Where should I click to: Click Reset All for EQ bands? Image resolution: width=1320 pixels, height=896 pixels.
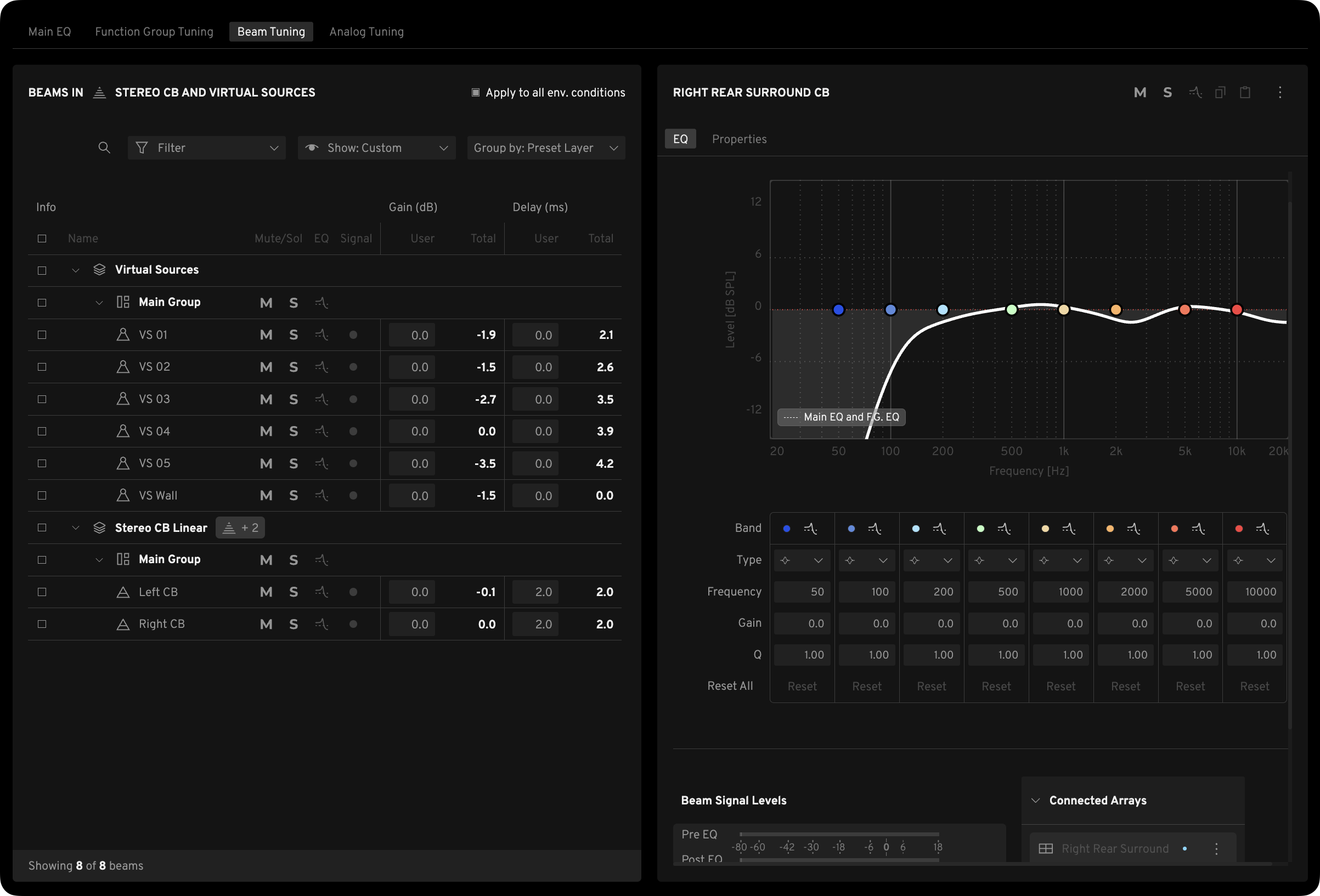click(730, 686)
